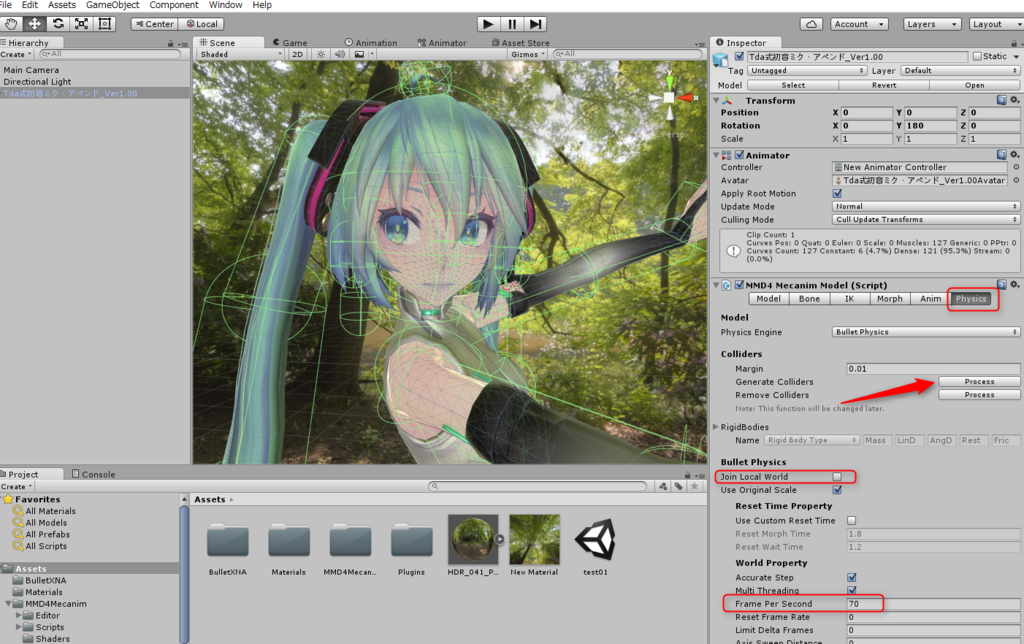Open the Component menu
1024x644 pixels.
[x=174, y=5]
